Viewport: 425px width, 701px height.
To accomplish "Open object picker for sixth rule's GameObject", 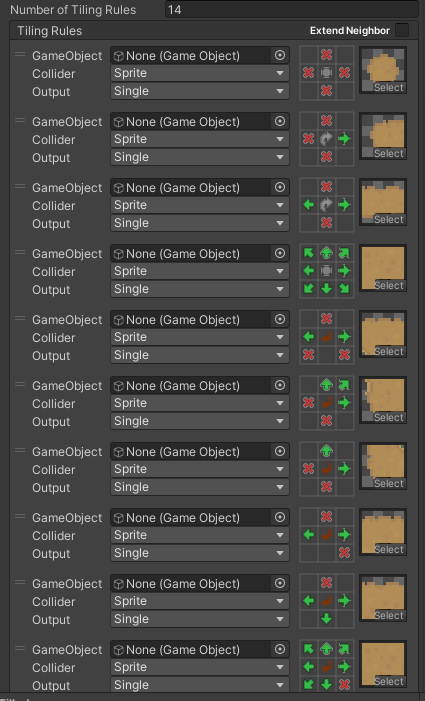I will pos(280,385).
